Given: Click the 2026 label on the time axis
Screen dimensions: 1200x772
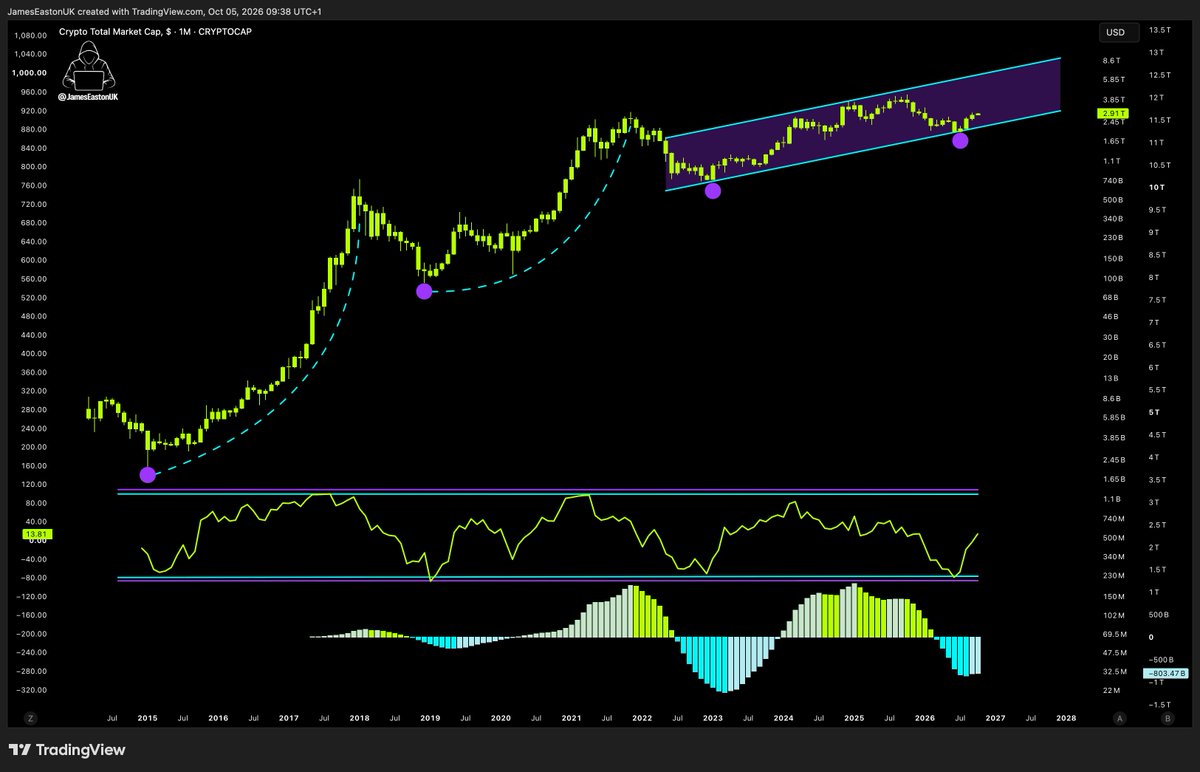Looking at the screenshot, I should [925, 718].
